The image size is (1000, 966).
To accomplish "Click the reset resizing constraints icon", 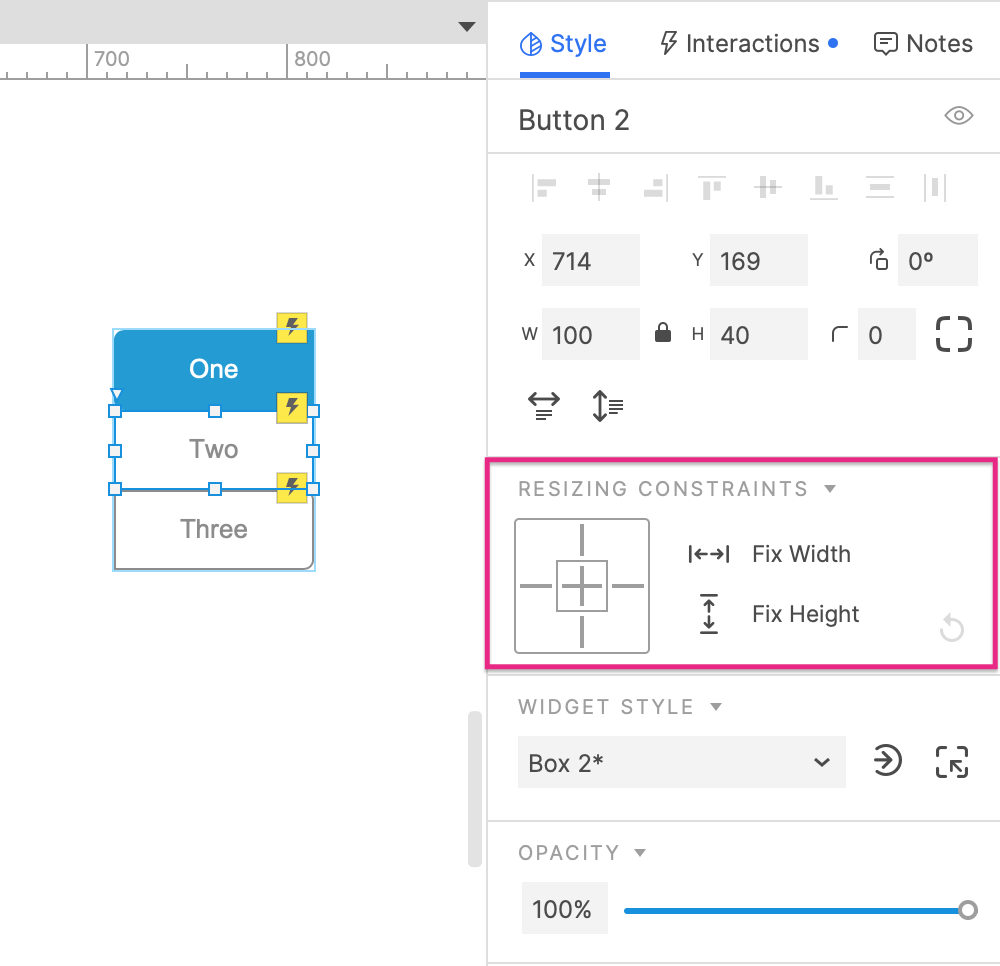I will point(951,628).
